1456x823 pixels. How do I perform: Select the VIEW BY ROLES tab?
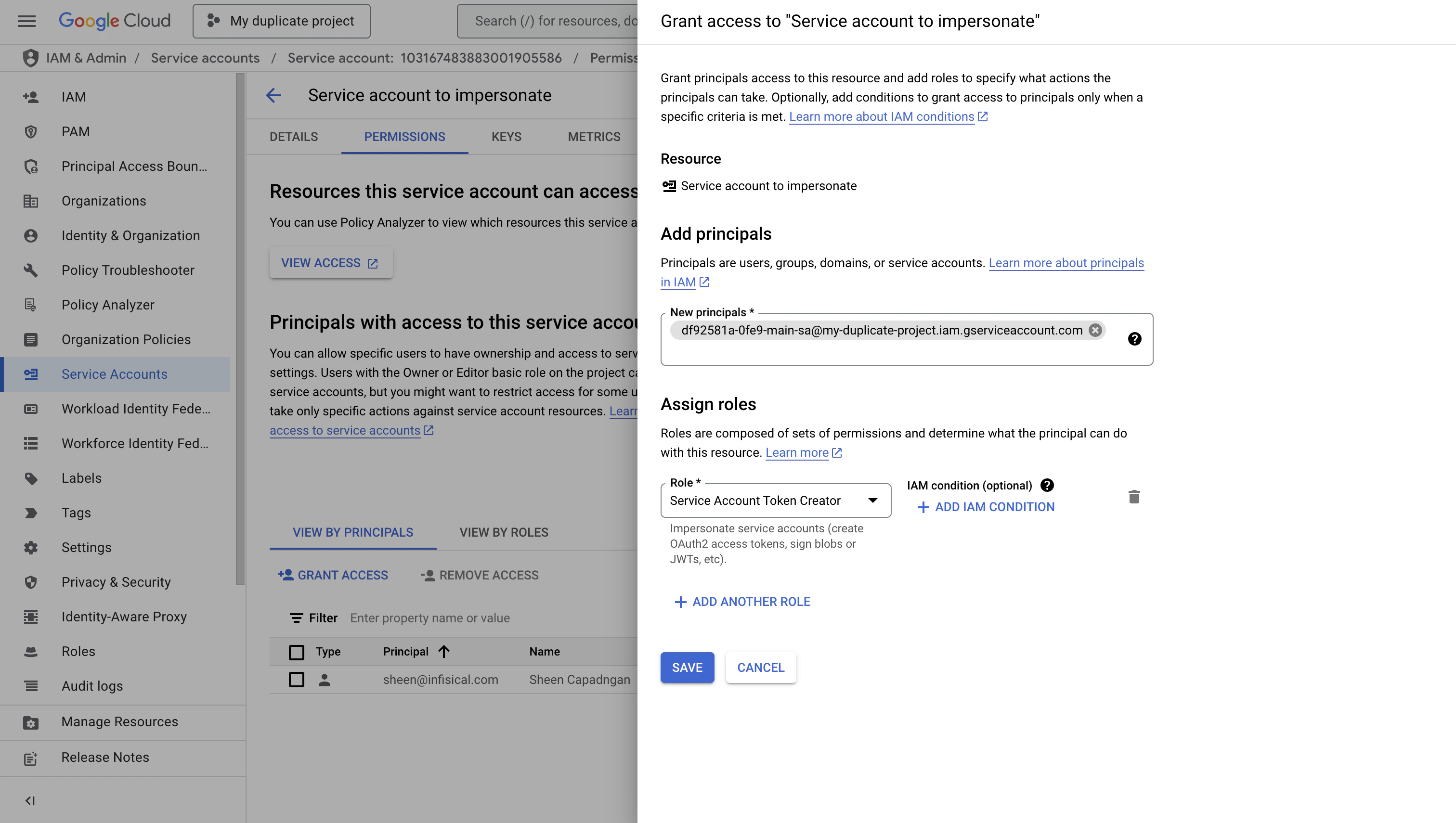(504, 532)
